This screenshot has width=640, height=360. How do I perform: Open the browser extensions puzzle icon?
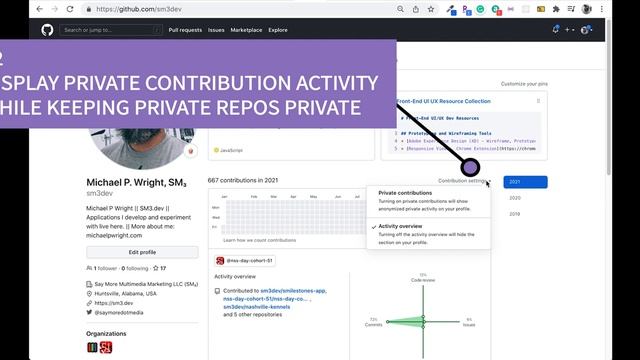(x=556, y=9)
